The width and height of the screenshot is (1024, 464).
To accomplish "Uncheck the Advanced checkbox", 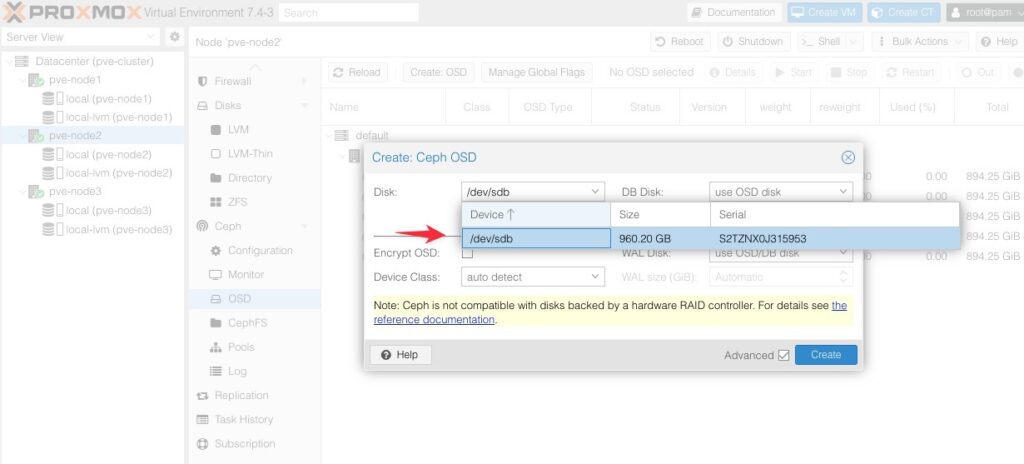I will click(x=784, y=356).
